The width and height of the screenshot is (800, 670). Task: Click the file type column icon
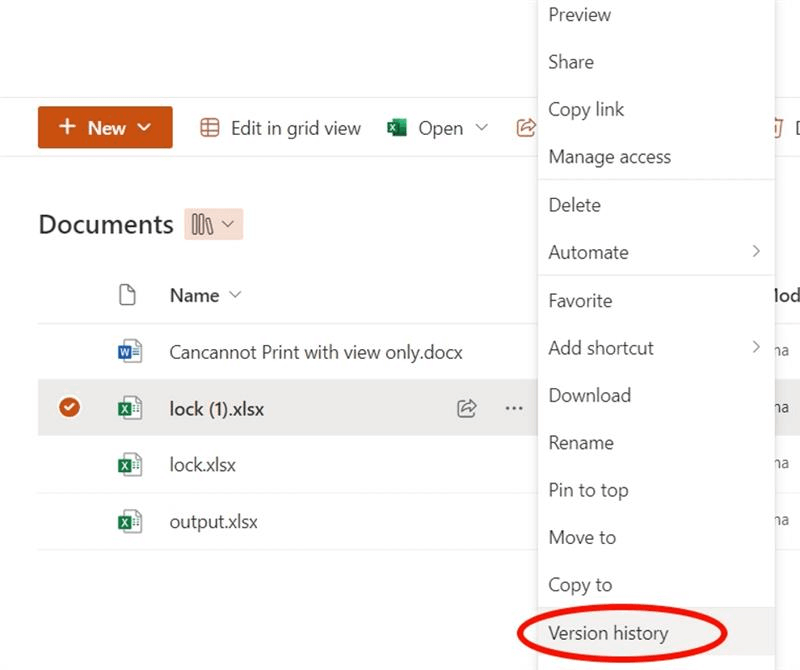point(127,295)
